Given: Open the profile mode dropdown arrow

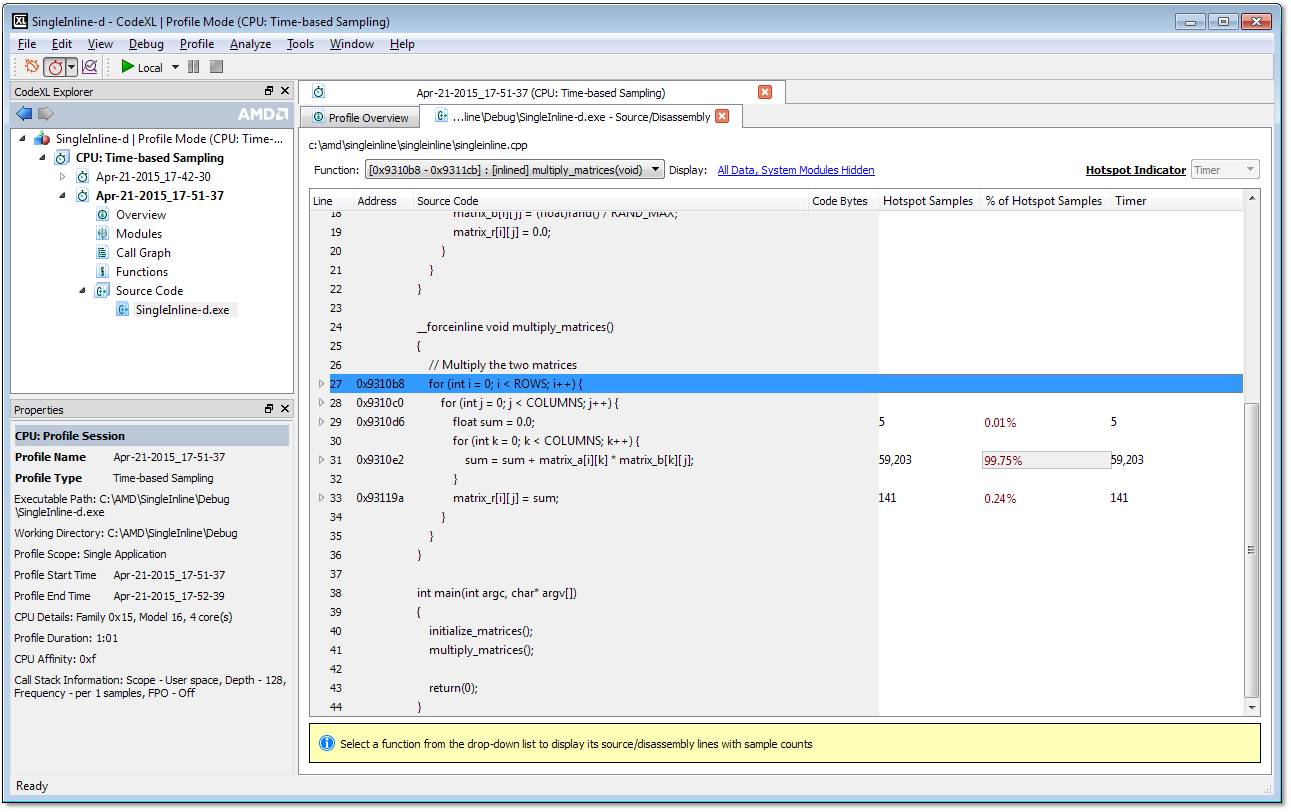Looking at the screenshot, I should coord(71,67).
